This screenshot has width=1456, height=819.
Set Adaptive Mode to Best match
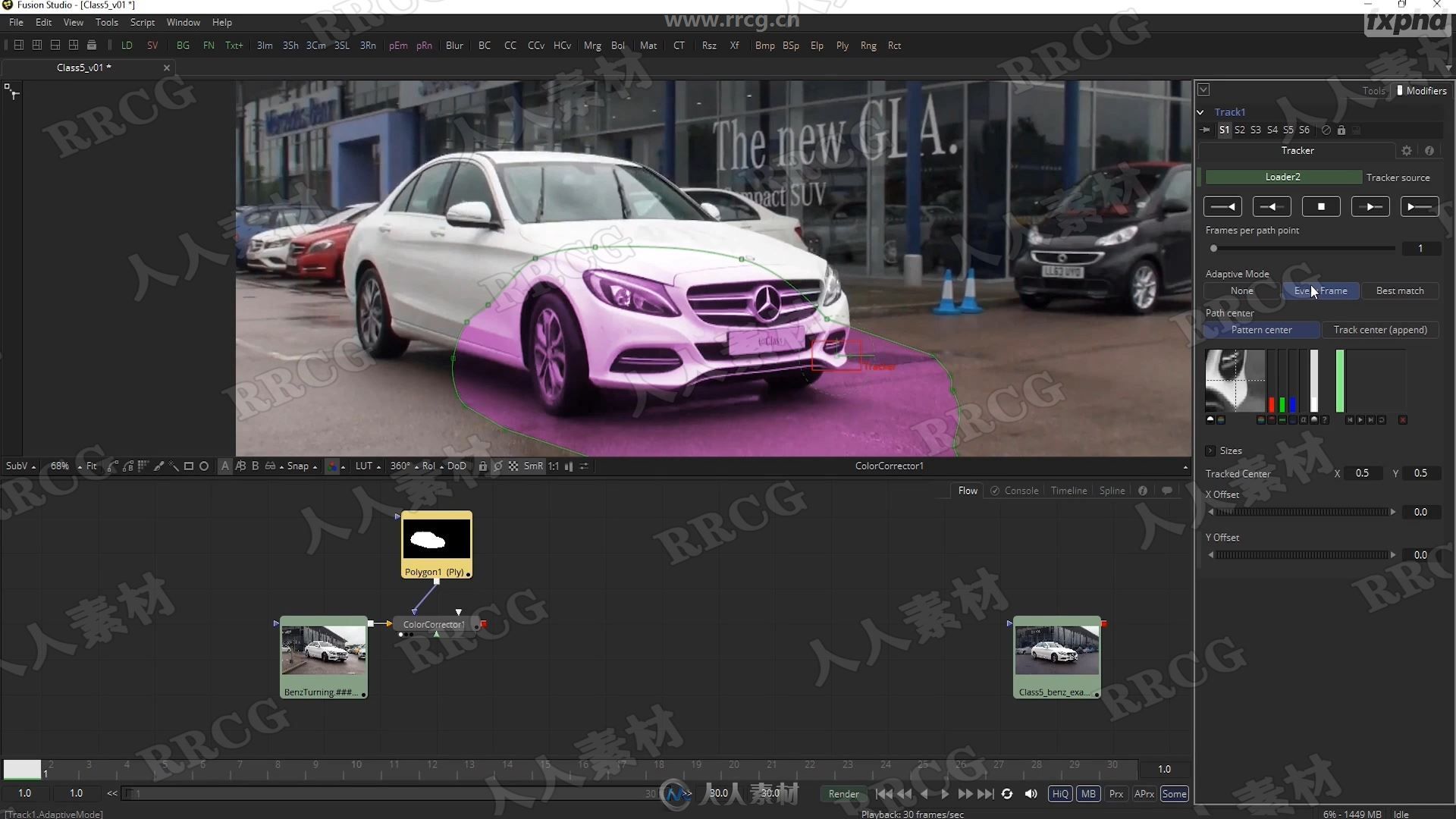[x=1399, y=290]
